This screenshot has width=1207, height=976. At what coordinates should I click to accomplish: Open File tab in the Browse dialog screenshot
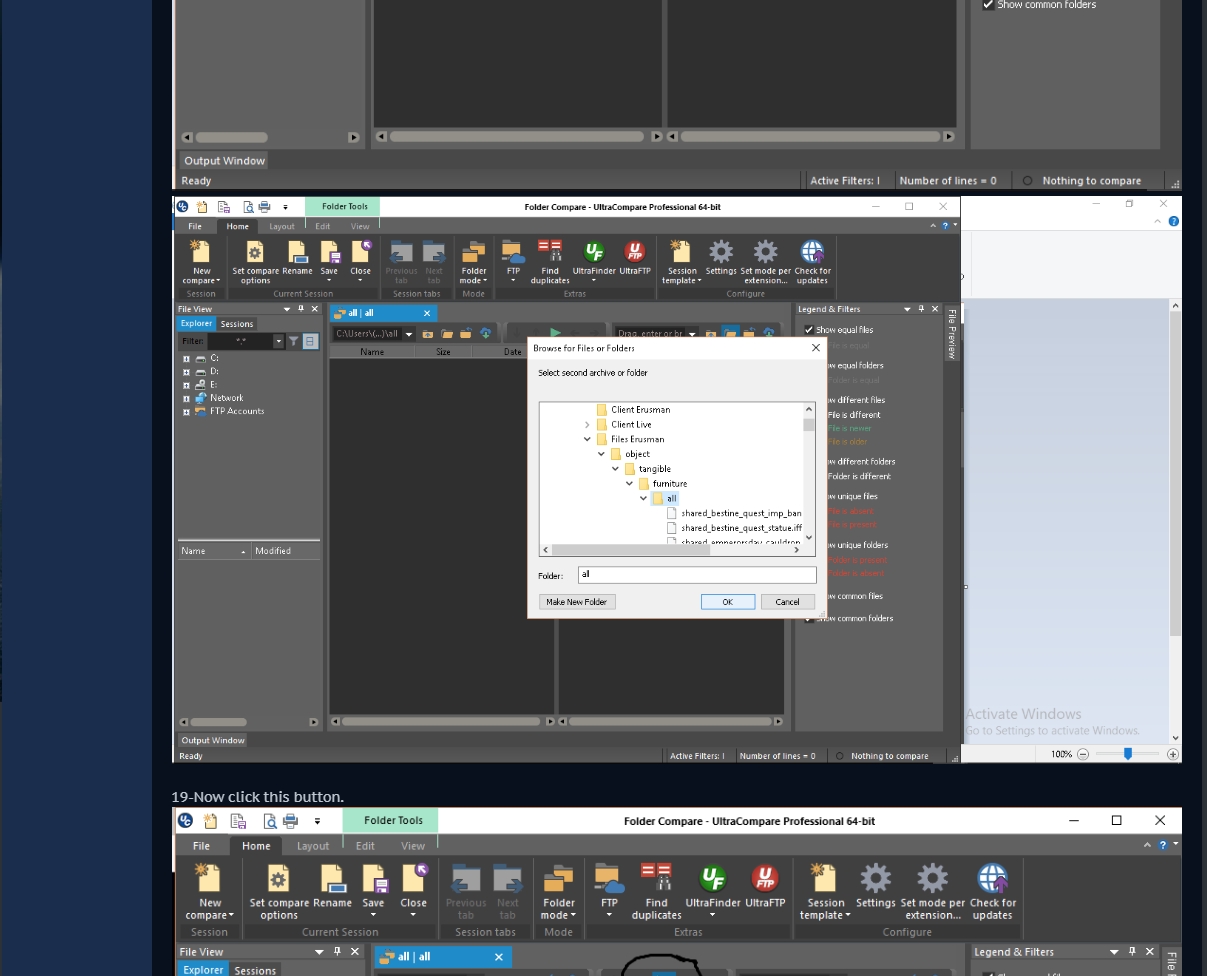(195, 227)
